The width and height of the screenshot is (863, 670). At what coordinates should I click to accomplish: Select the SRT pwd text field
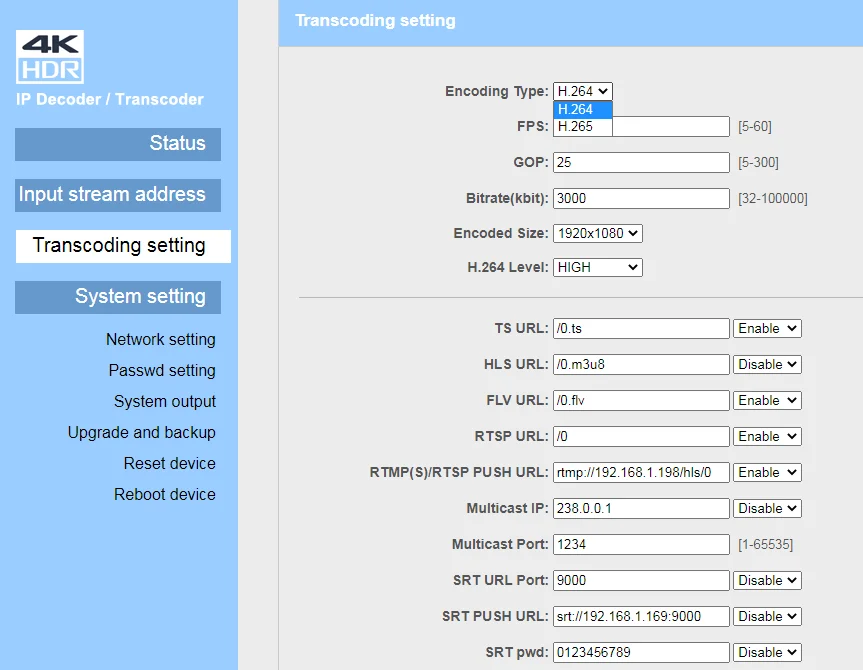[x=640, y=652]
